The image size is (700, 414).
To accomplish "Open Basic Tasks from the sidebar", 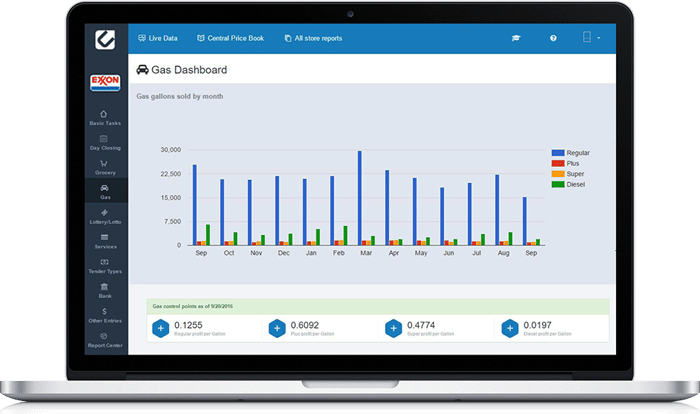I will click(104, 118).
